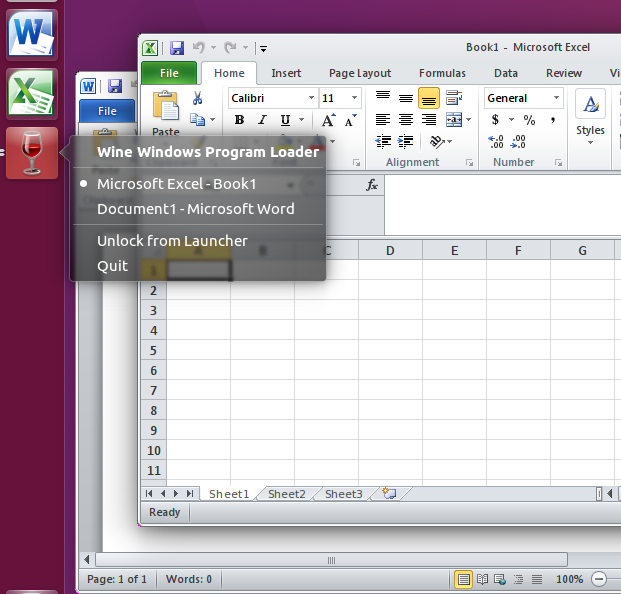The image size is (621, 594).
Task: Click the Word zoom out minus button
Action: pyautogui.click(x=599, y=579)
